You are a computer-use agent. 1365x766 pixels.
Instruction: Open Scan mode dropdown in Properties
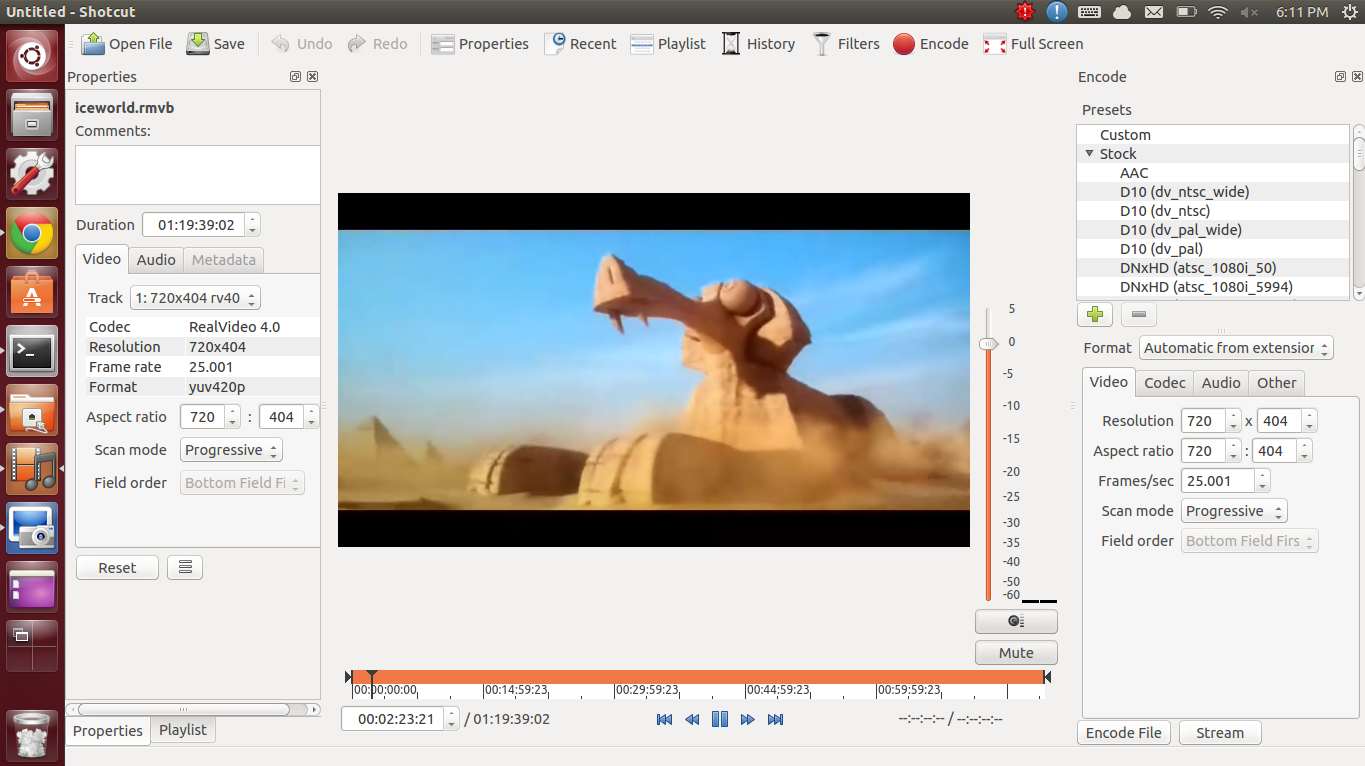231,450
